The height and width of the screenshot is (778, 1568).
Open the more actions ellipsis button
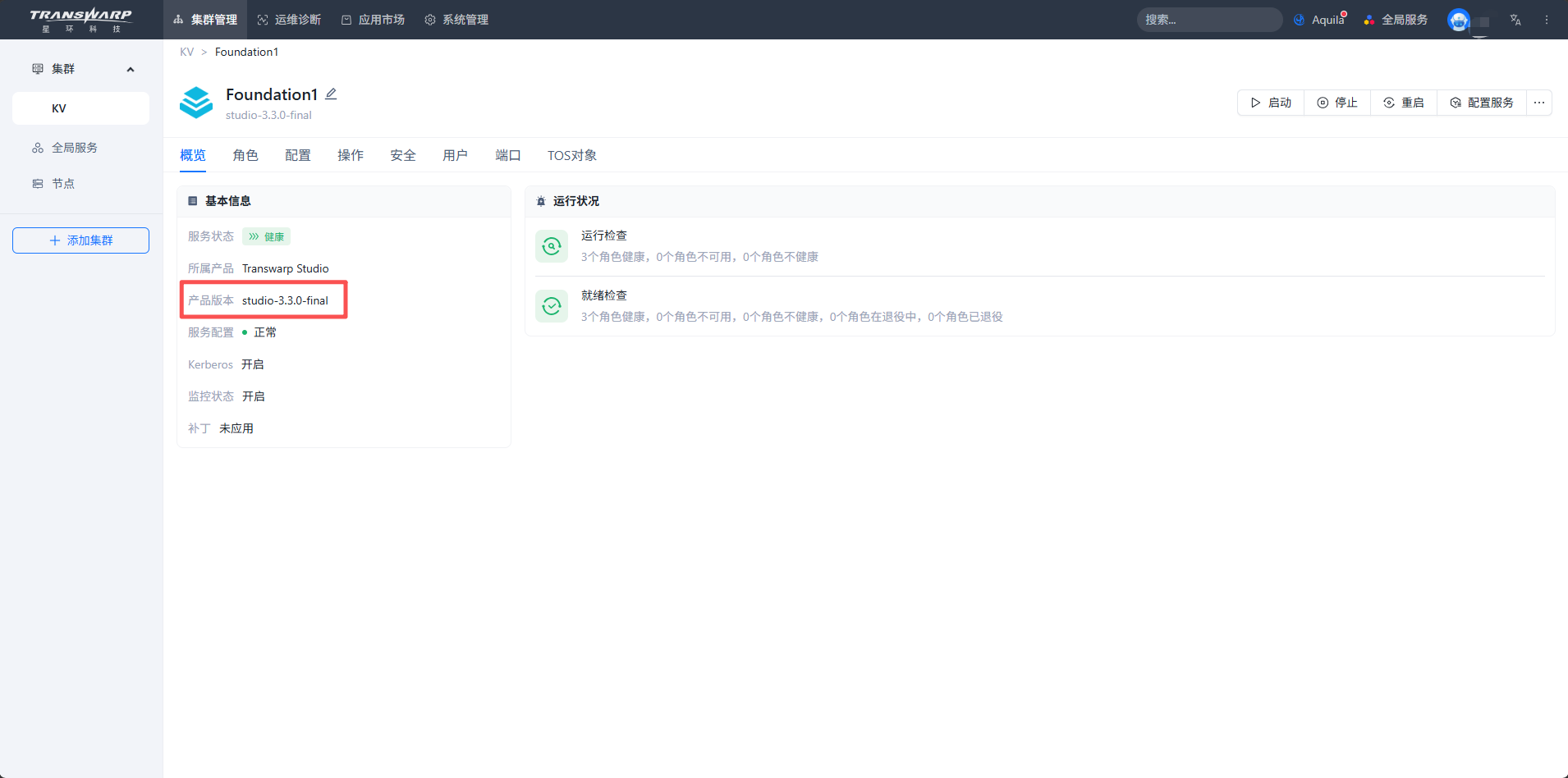pos(1539,103)
